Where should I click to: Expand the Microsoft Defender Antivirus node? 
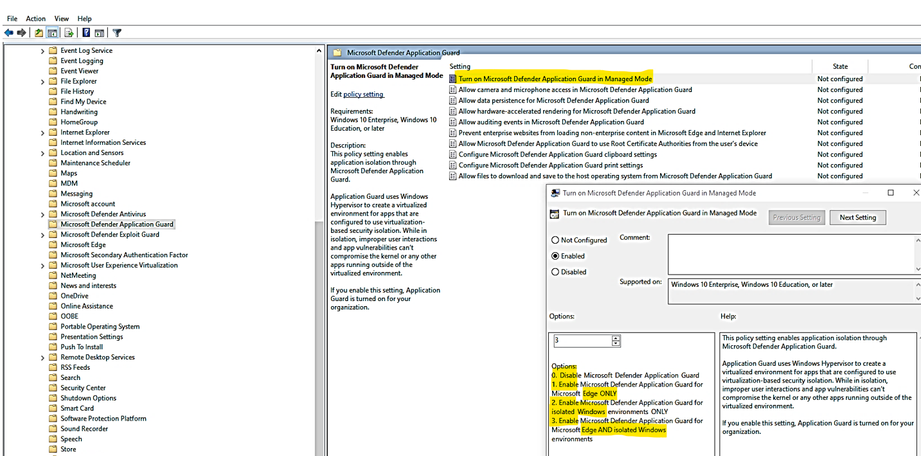coord(42,214)
